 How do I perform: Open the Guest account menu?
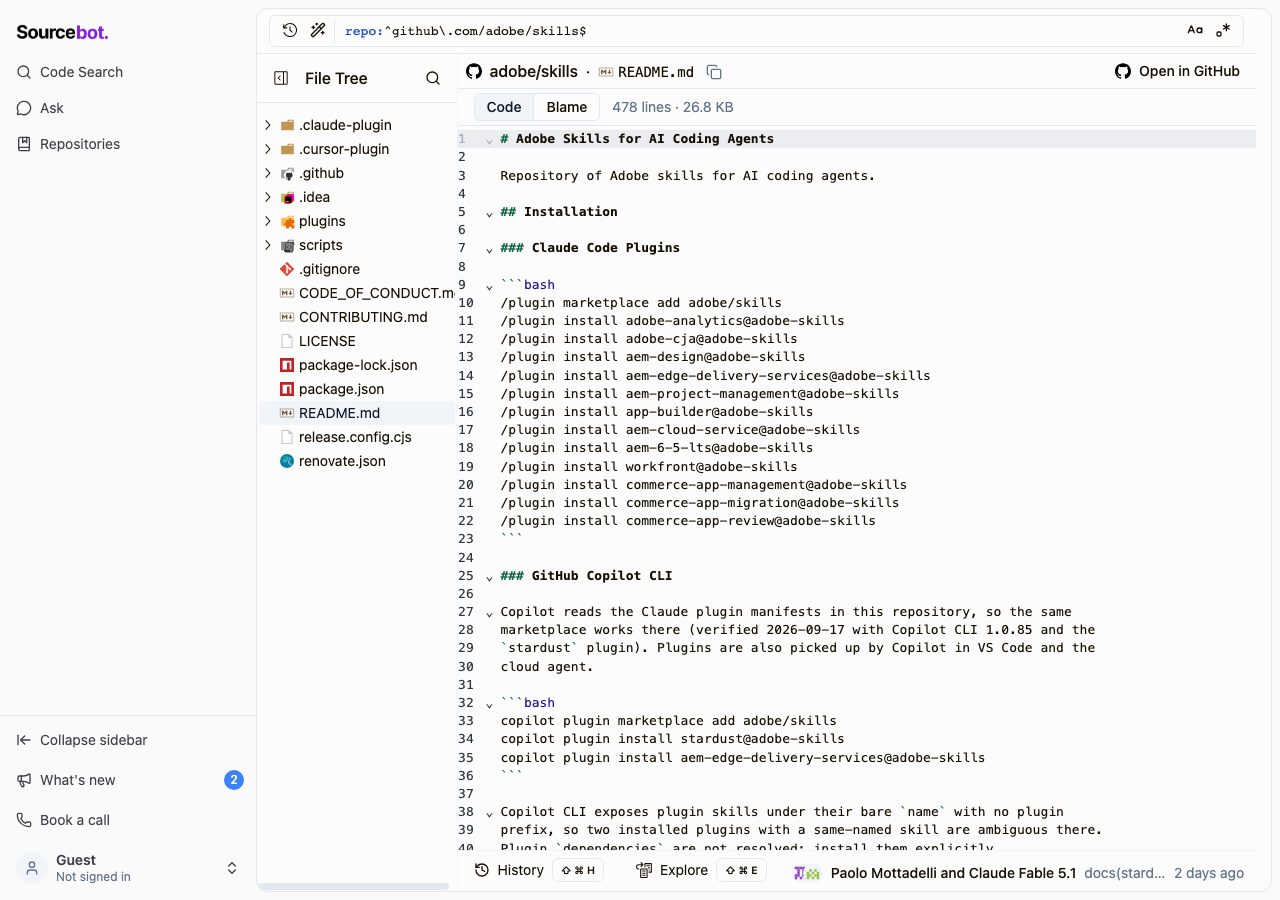click(x=128, y=868)
